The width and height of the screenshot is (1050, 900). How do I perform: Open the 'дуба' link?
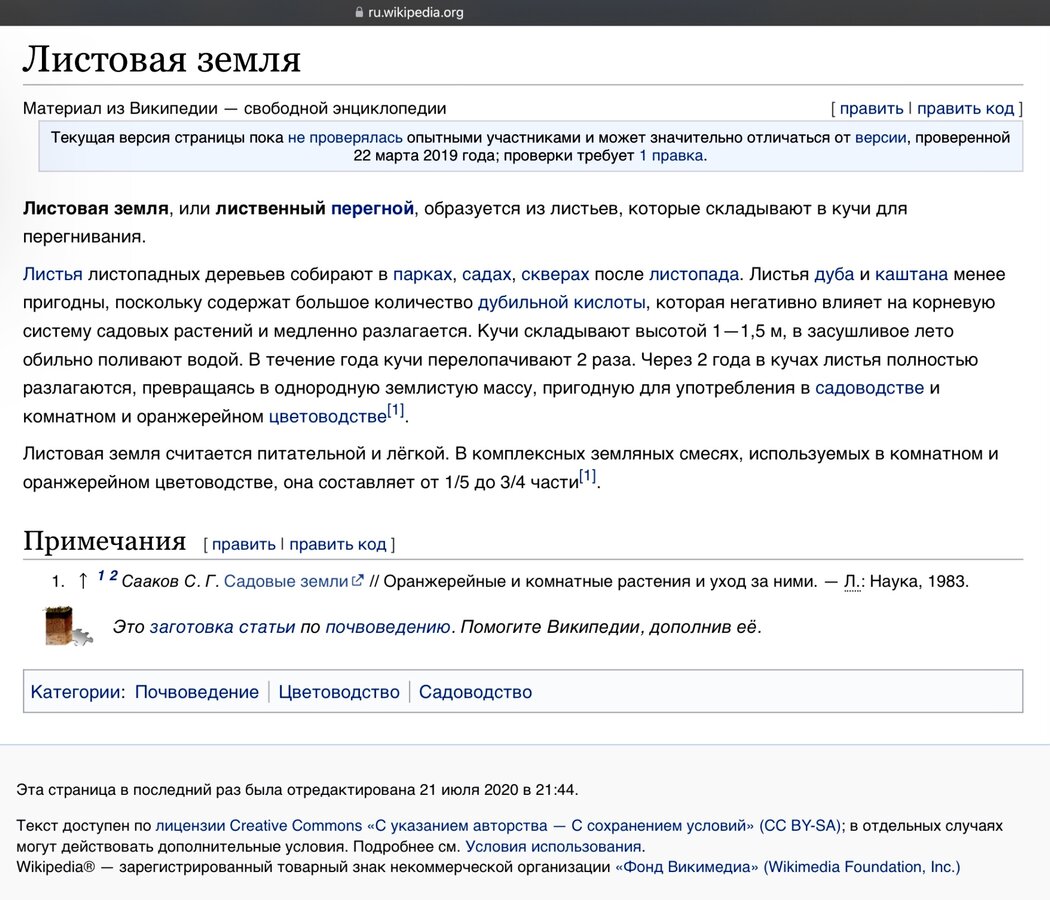(x=834, y=274)
